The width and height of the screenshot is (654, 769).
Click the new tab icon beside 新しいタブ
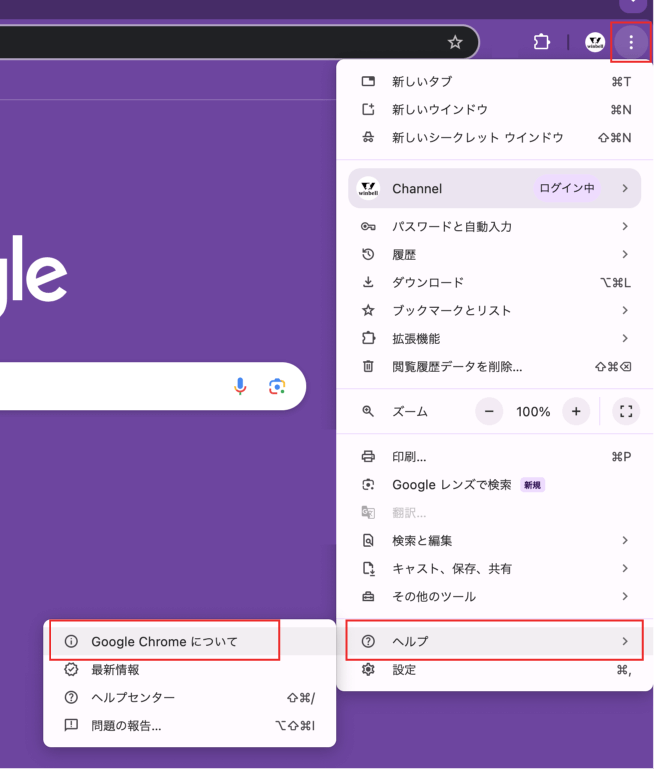coord(368,81)
